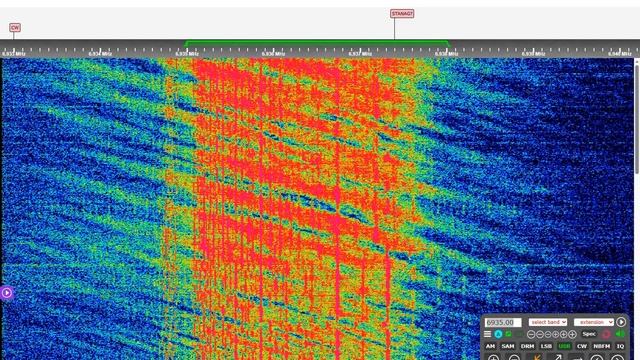The image size is (640, 360).
Task: Mute audio with the green speaker icon
Action: pos(620,333)
